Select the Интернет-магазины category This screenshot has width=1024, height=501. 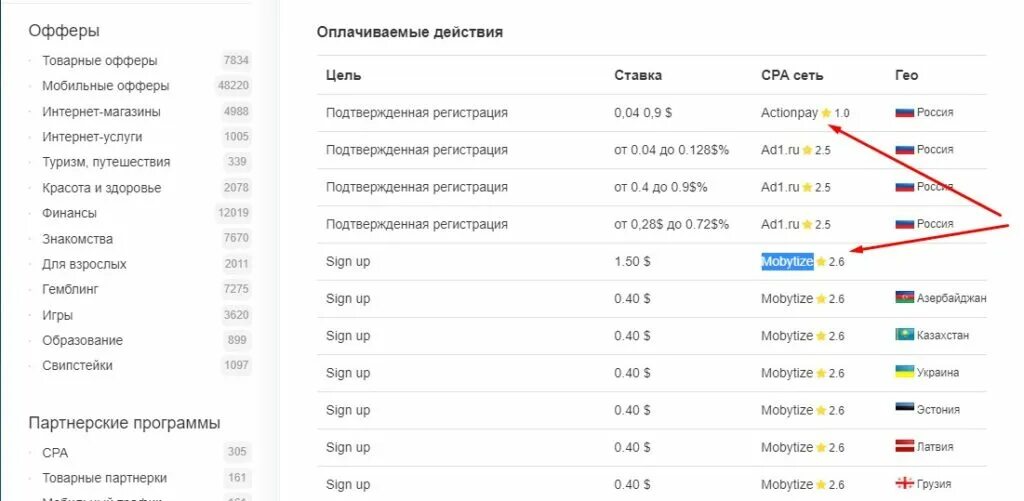pos(101,112)
